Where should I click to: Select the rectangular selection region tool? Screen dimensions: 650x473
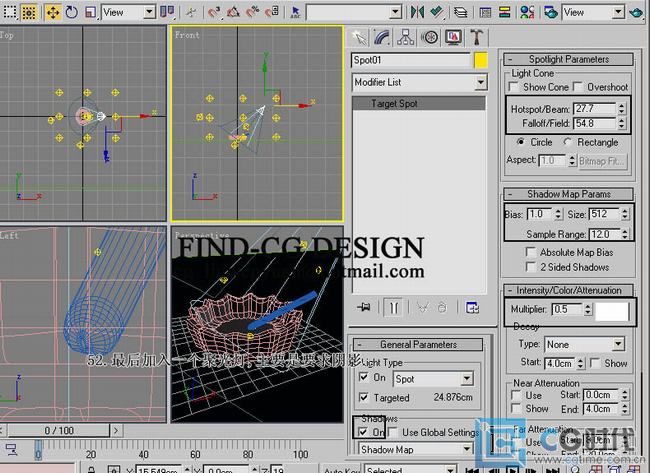click(10, 12)
